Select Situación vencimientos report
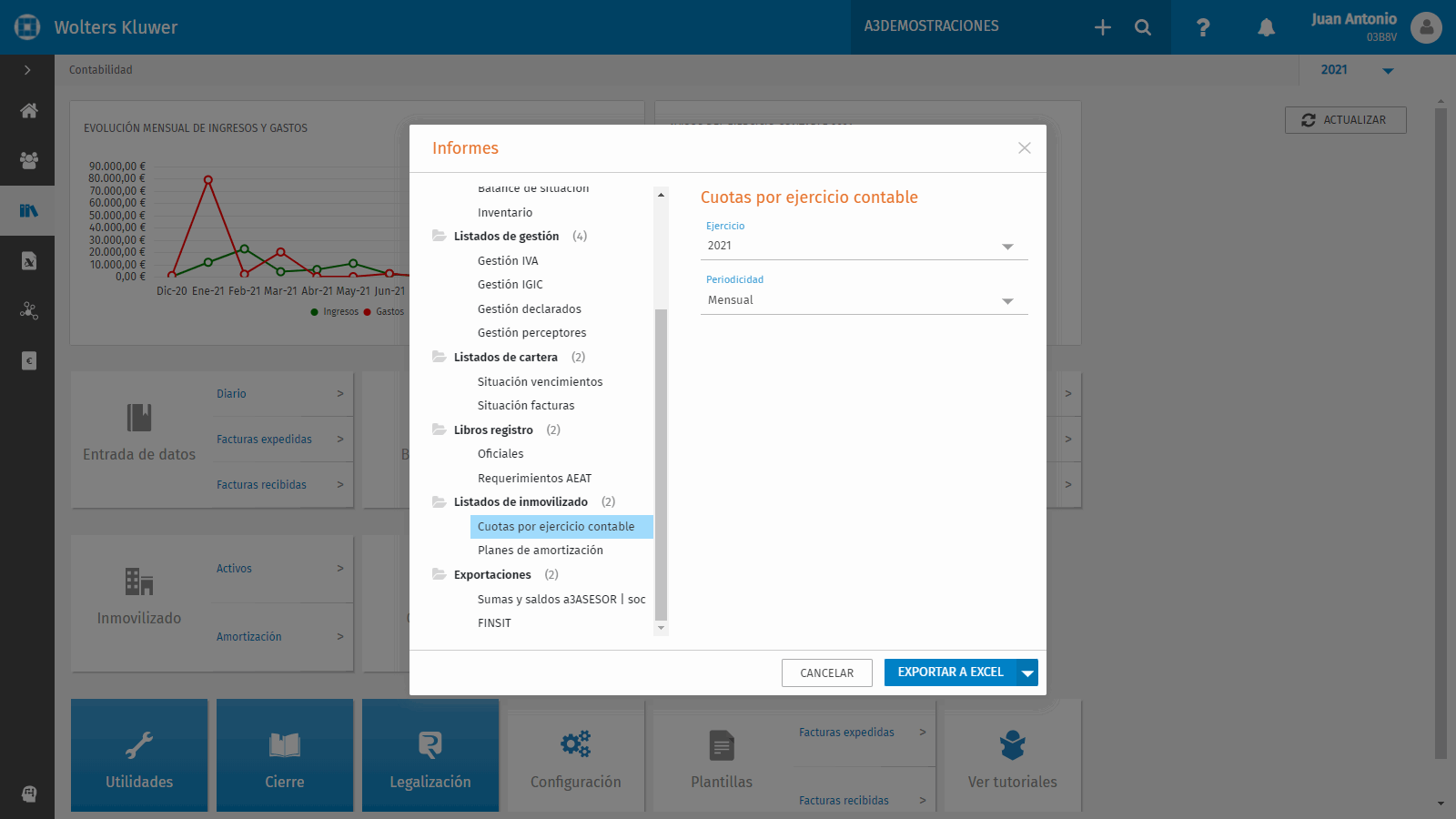1456x819 pixels. click(x=541, y=381)
